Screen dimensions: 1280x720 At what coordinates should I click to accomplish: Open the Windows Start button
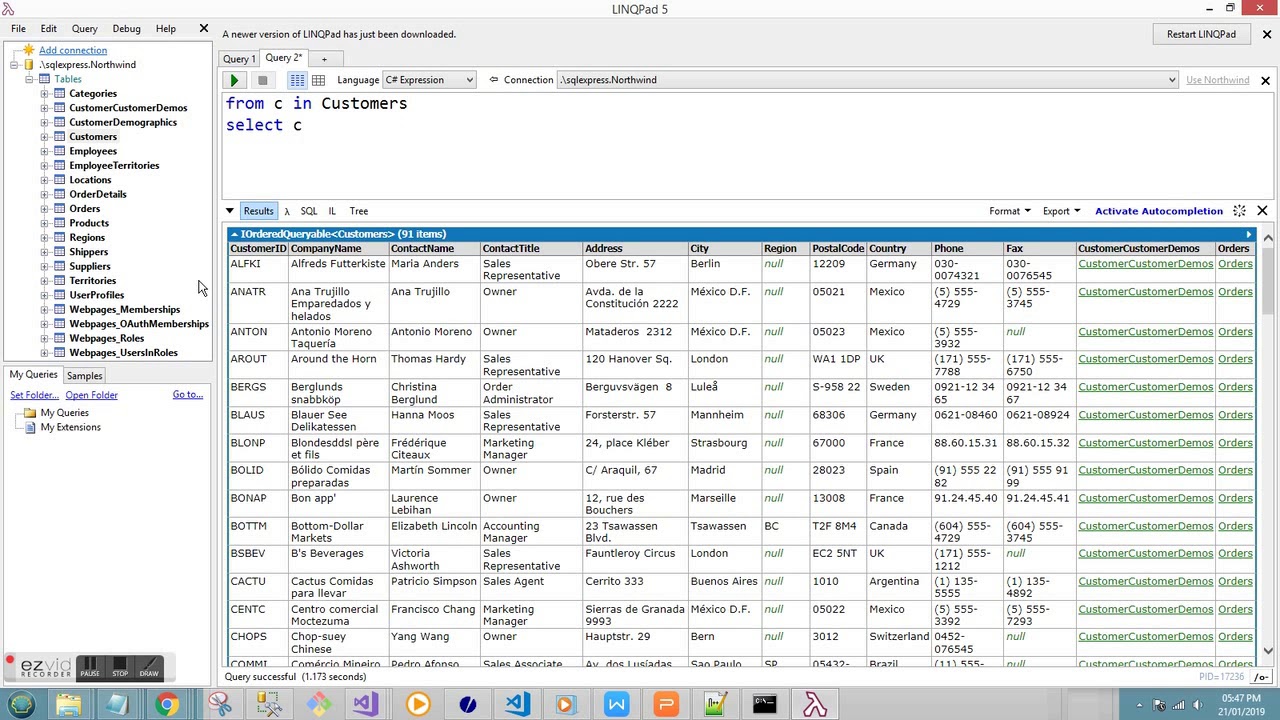pos(21,705)
